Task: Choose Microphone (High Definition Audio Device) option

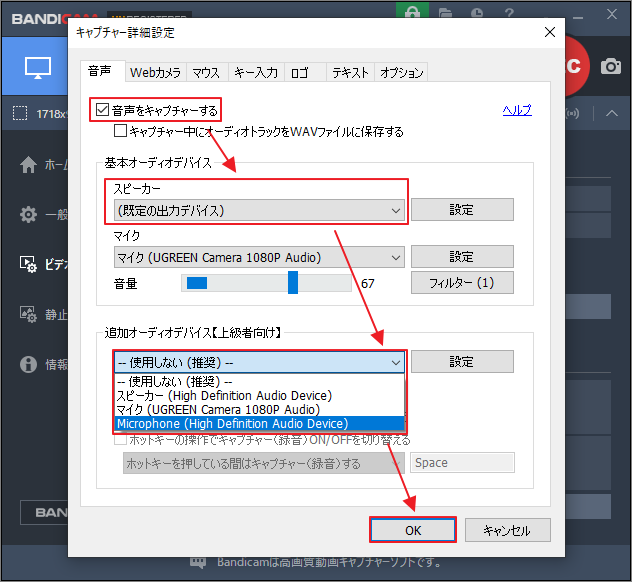Action: click(259, 424)
